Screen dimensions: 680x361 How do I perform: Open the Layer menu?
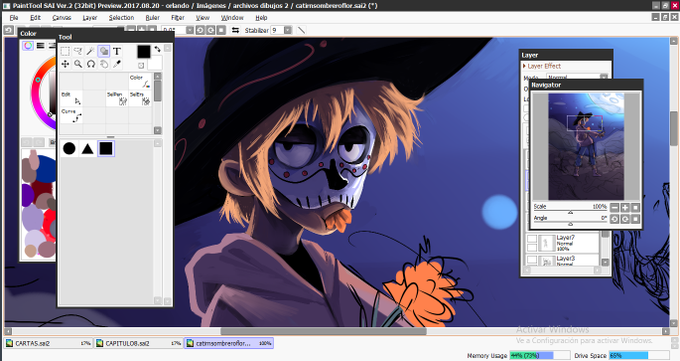click(x=90, y=18)
